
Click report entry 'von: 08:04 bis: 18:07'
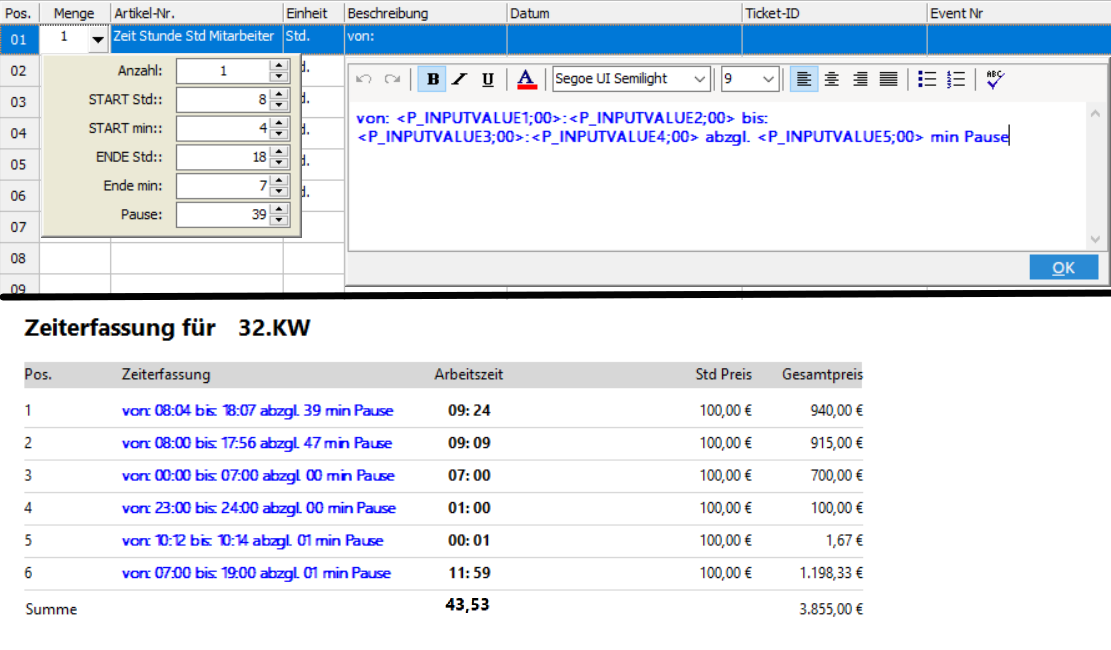click(x=257, y=410)
